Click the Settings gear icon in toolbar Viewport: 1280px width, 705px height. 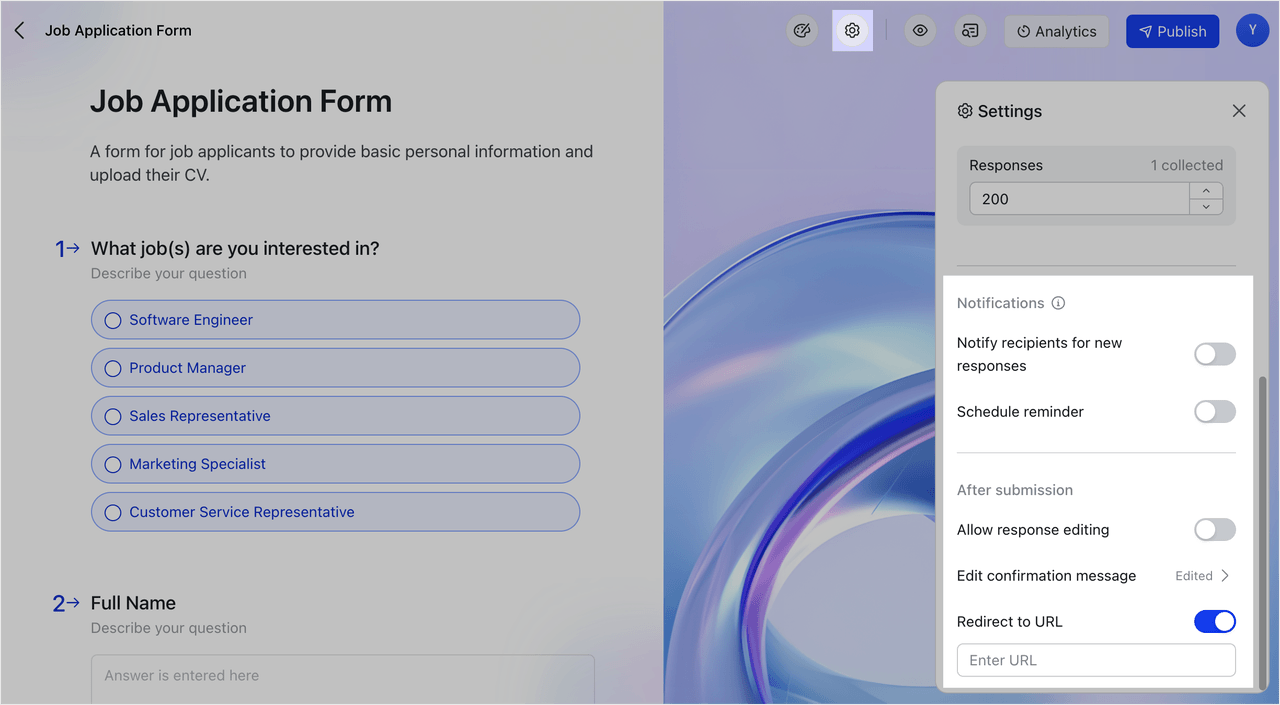[x=852, y=30]
